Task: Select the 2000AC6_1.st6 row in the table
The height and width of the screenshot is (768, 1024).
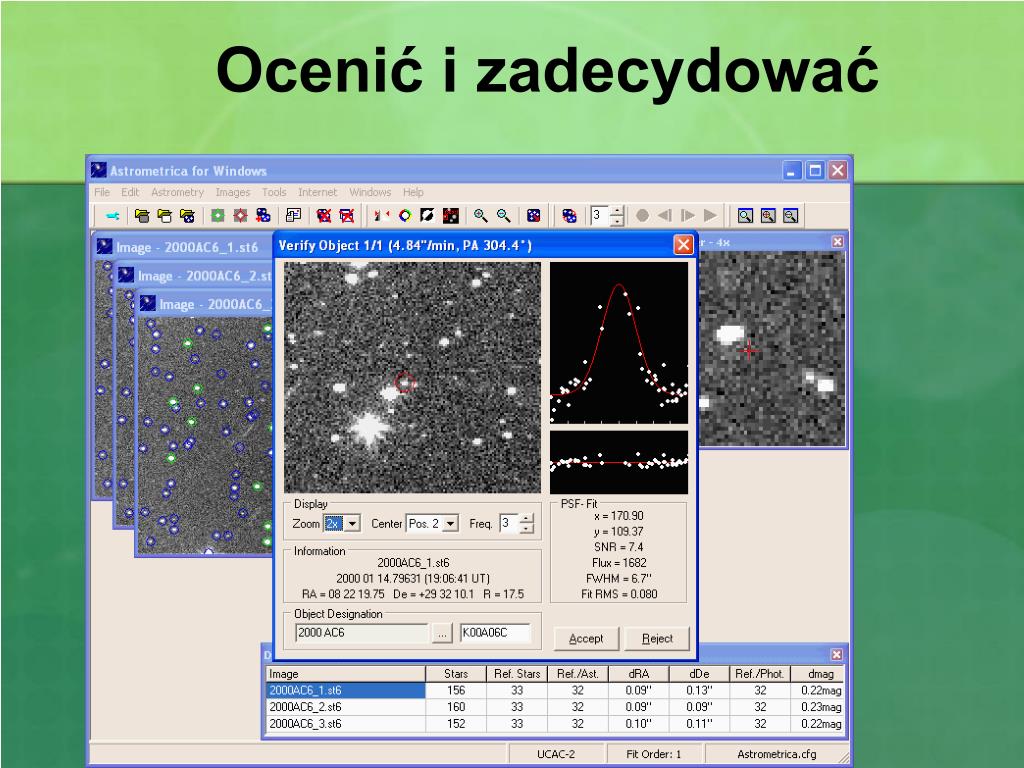Action: pyautogui.click(x=554, y=690)
